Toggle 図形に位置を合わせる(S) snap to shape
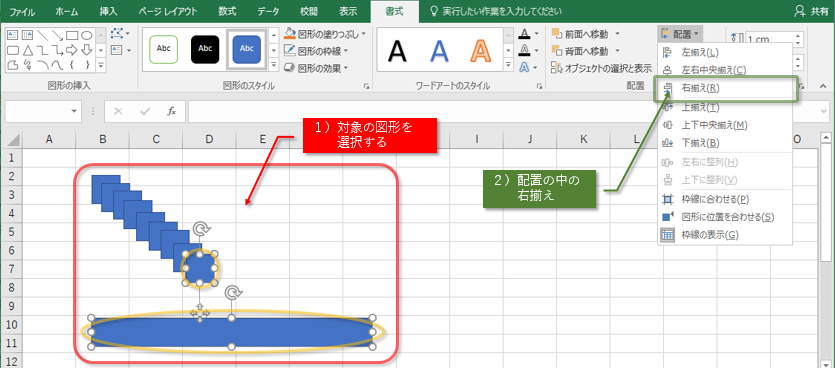The width and height of the screenshot is (835, 368). click(725, 217)
